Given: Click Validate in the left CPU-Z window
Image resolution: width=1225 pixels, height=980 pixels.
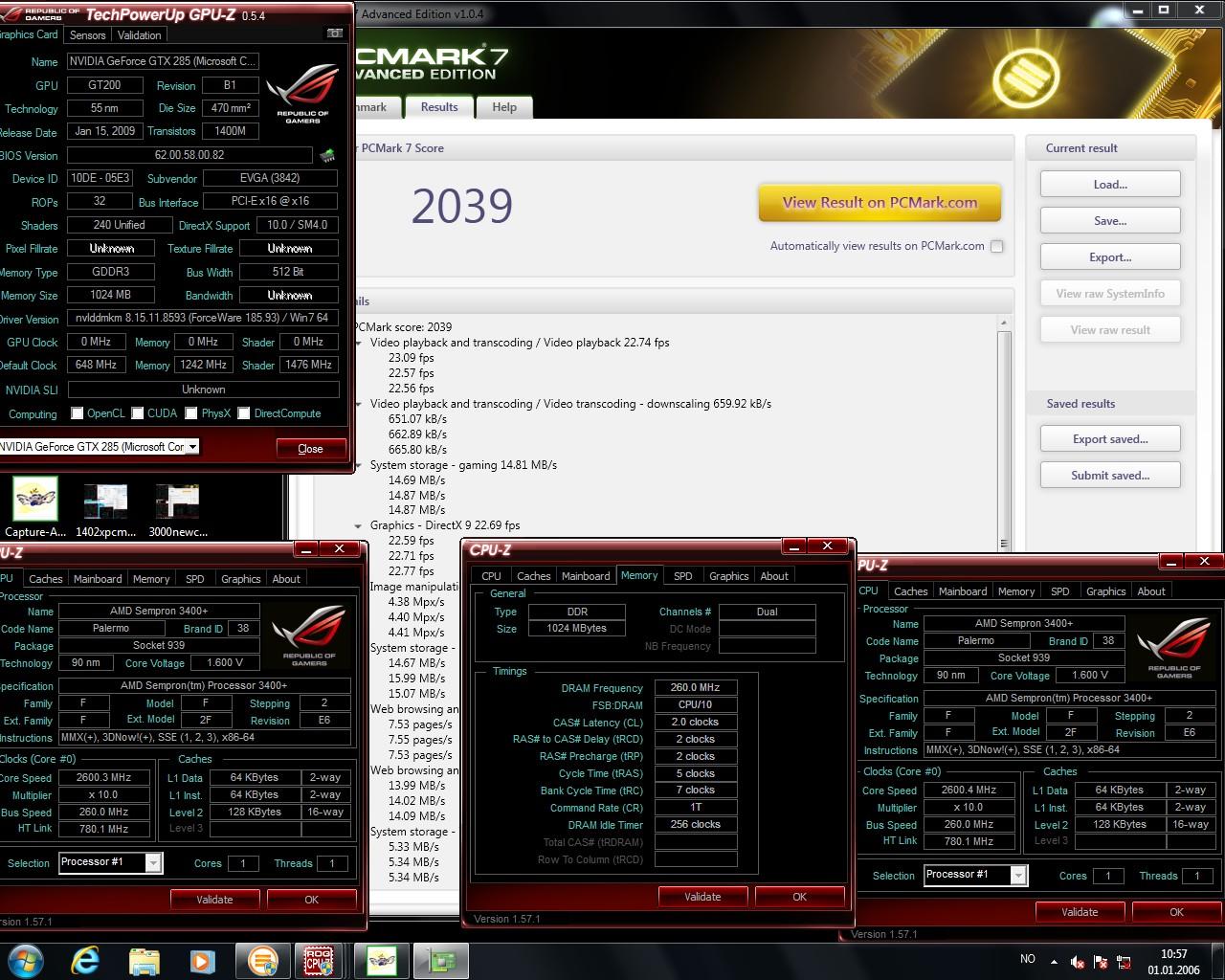Looking at the screenshot, I should click(x=214, y=900).
